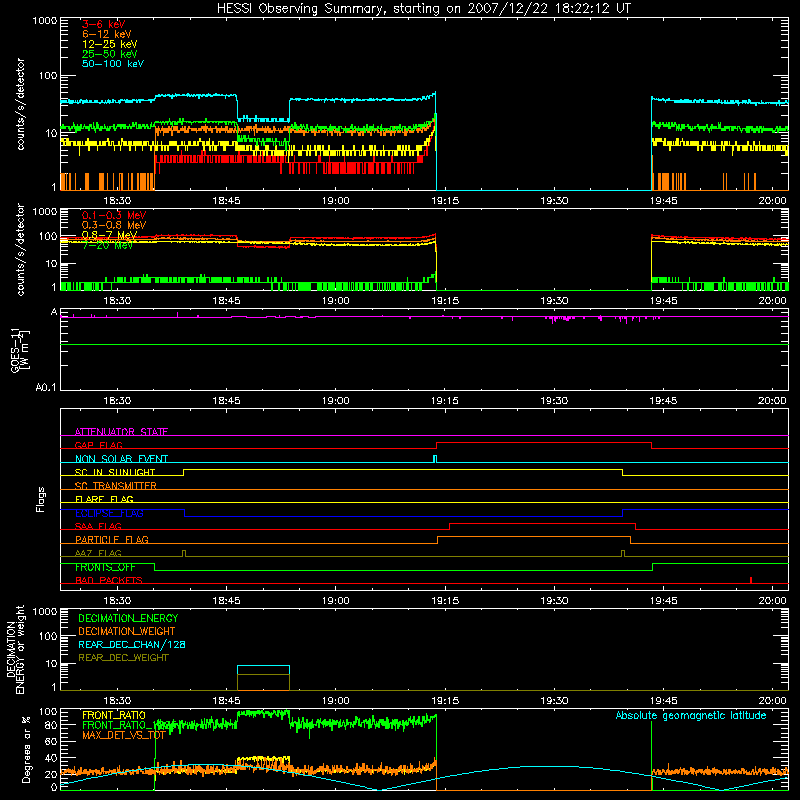800x800 pixels.
Task: Click the 0.8-7 MeV legend label
Action: [x=109, y=235]
